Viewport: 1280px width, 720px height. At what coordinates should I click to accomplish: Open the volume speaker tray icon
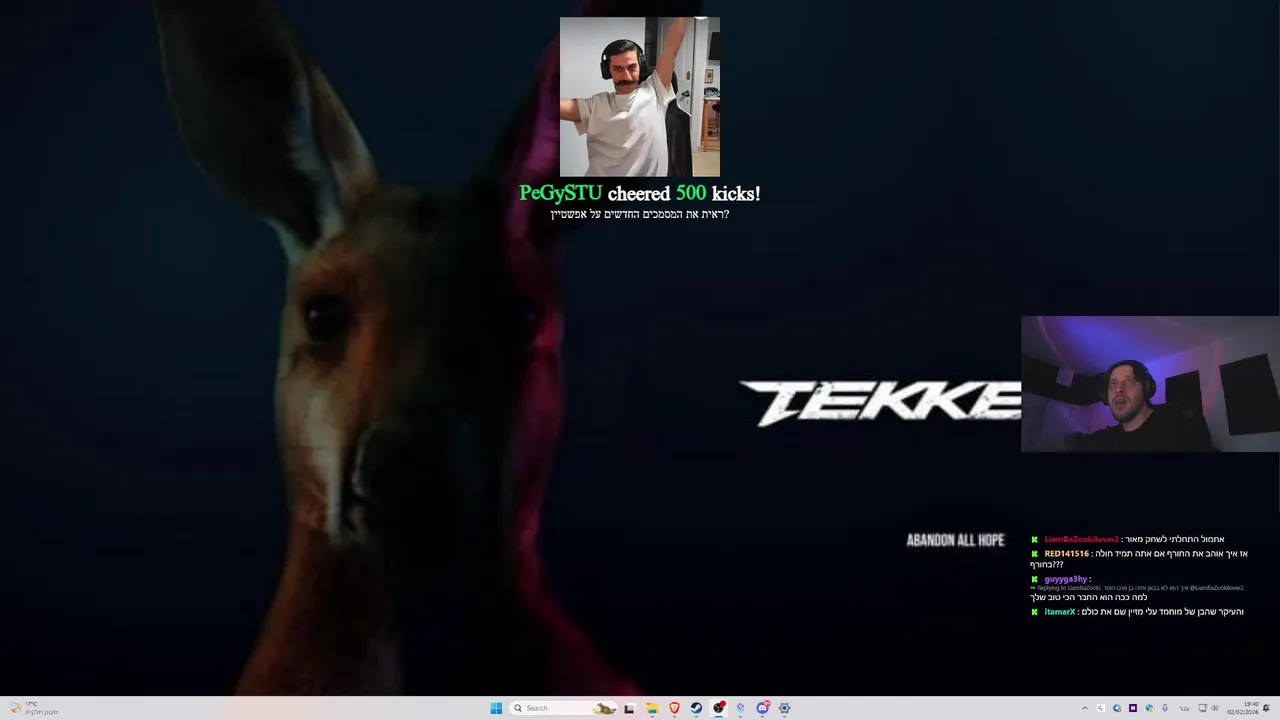(1215, 708)
